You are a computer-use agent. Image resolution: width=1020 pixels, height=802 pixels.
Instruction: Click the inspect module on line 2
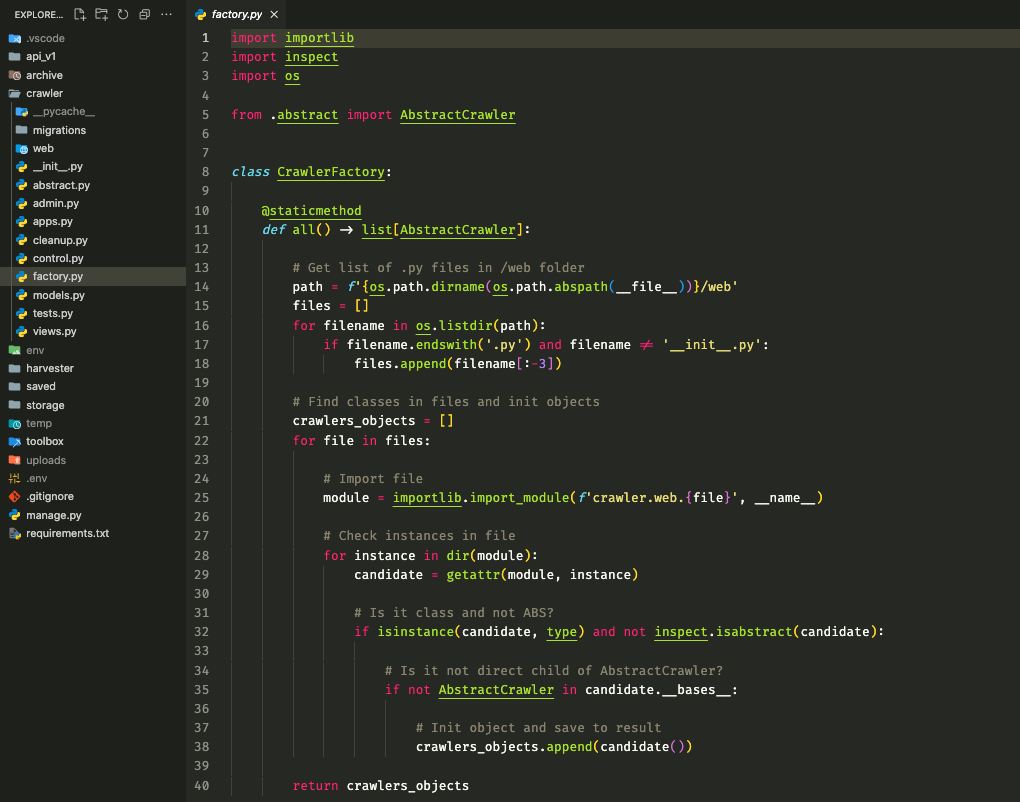point(312,57)
